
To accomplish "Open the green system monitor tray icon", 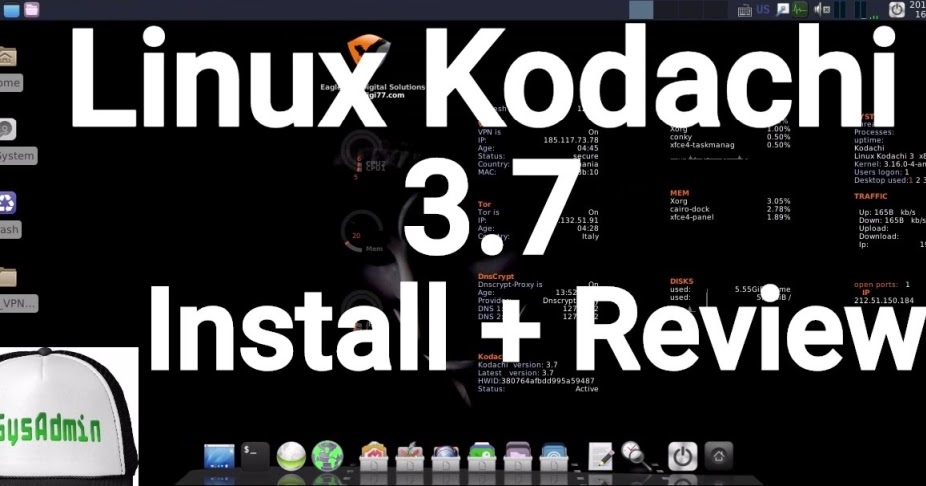I will click(x=800, y=9).
